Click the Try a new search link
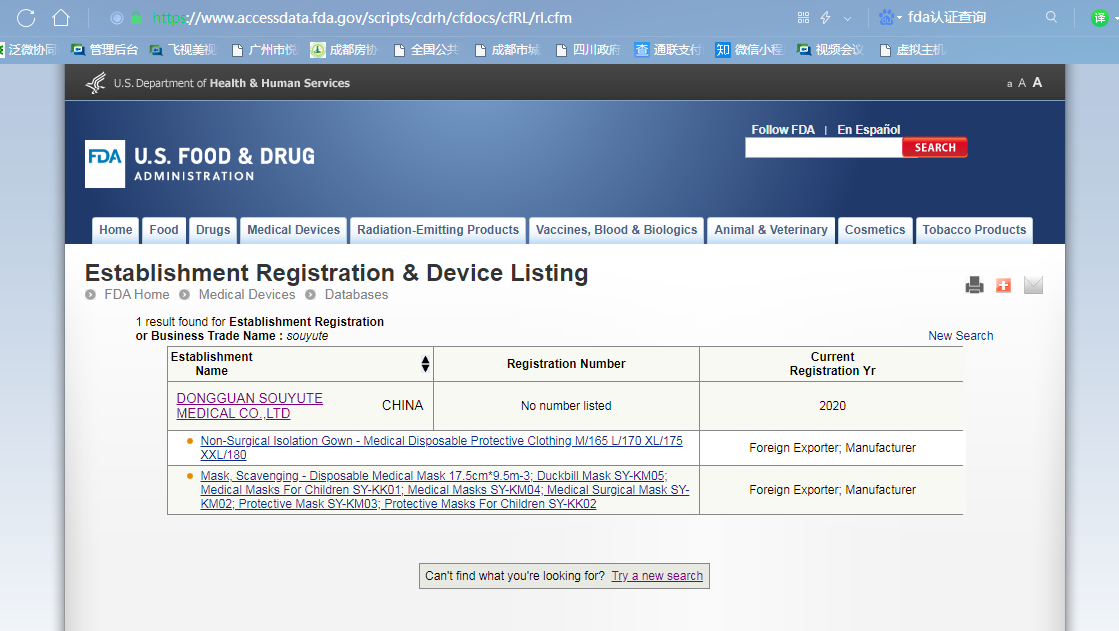The image size is (1119, 631). [x=657, y=575]
